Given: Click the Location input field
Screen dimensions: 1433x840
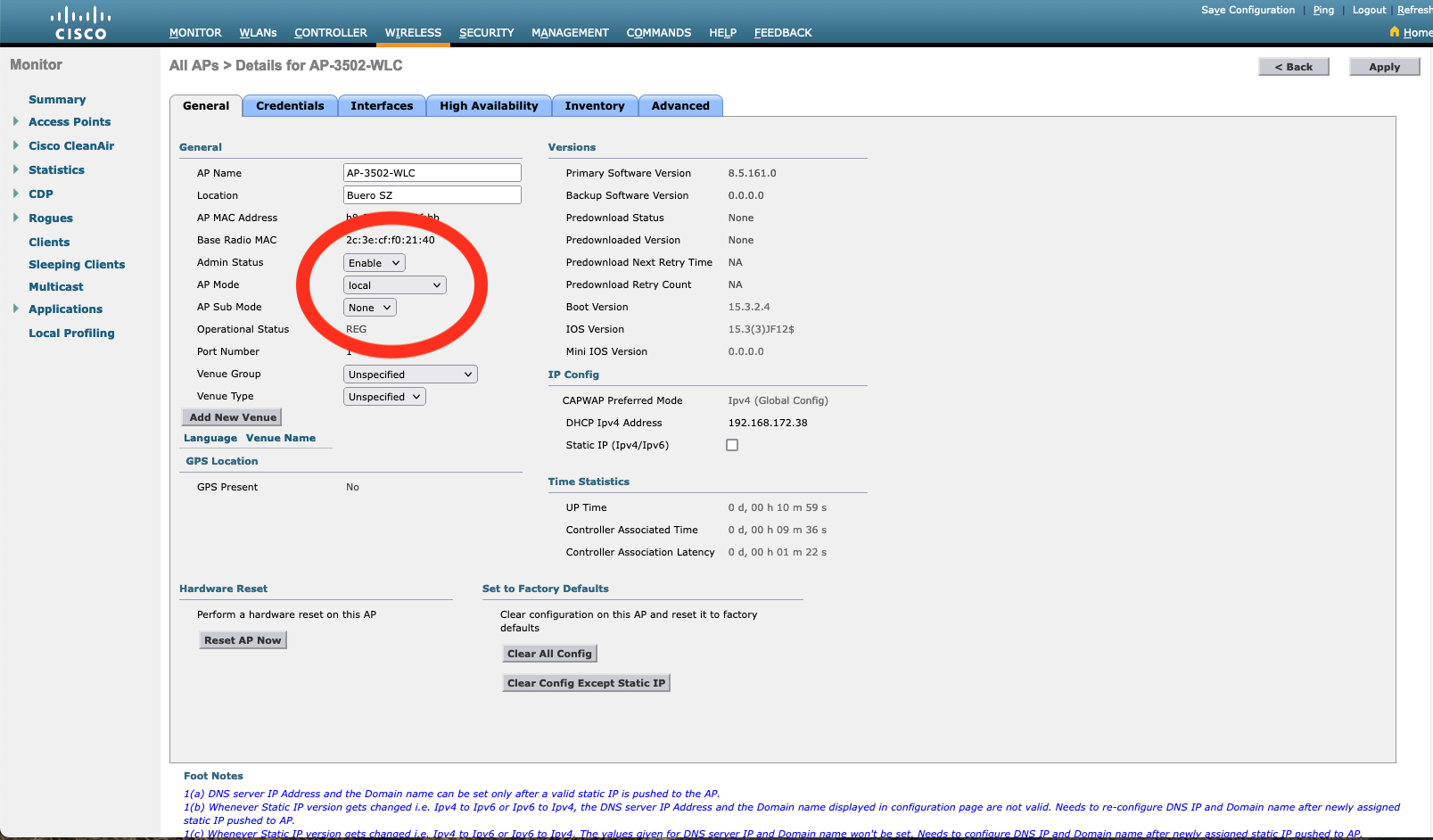Looking at the screenshot, I should [x=432, y=195].
